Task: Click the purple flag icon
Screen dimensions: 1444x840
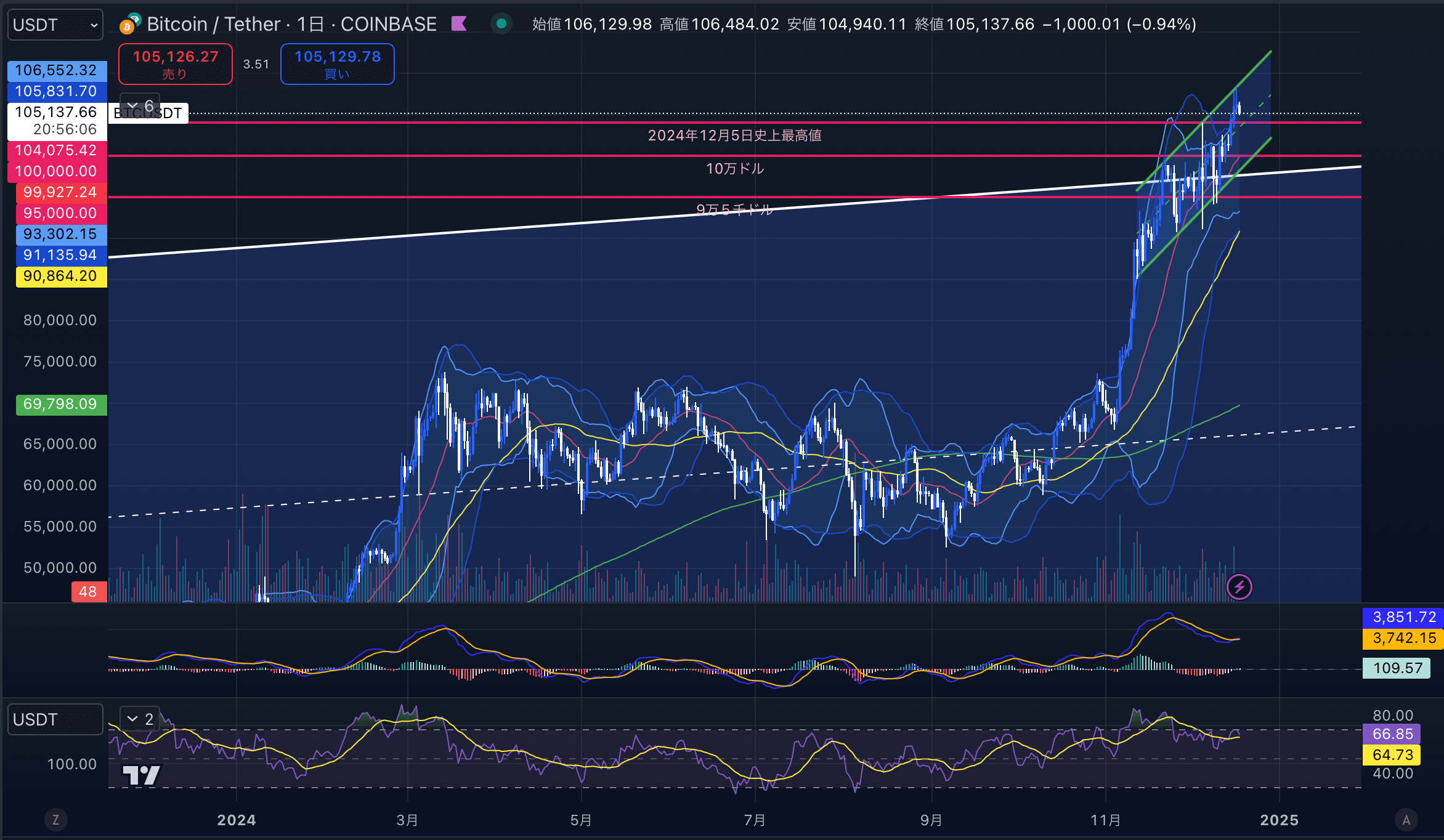Action: (x=459, y=24)
